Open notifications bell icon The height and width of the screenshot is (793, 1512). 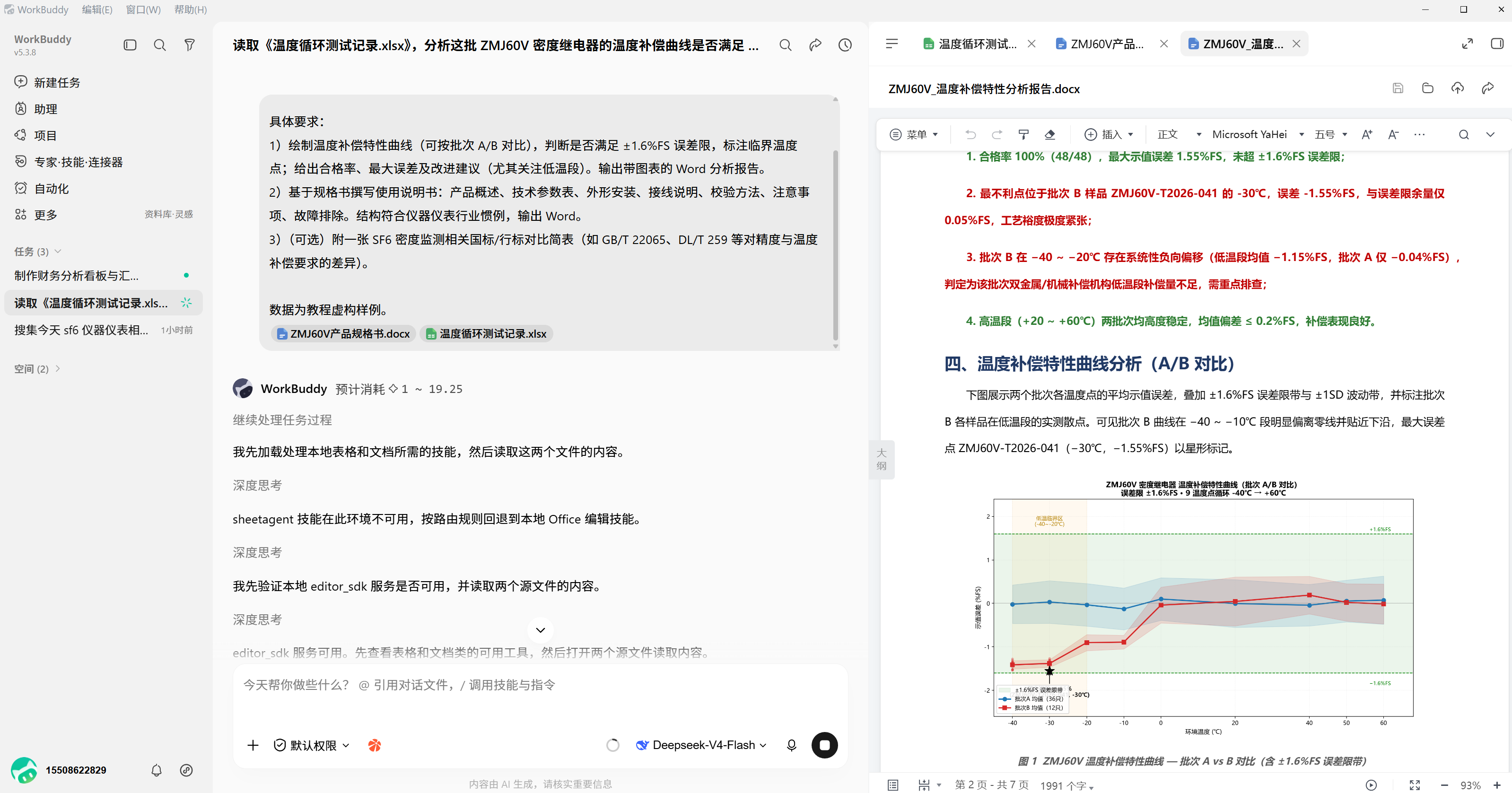(x=156, y=770)
